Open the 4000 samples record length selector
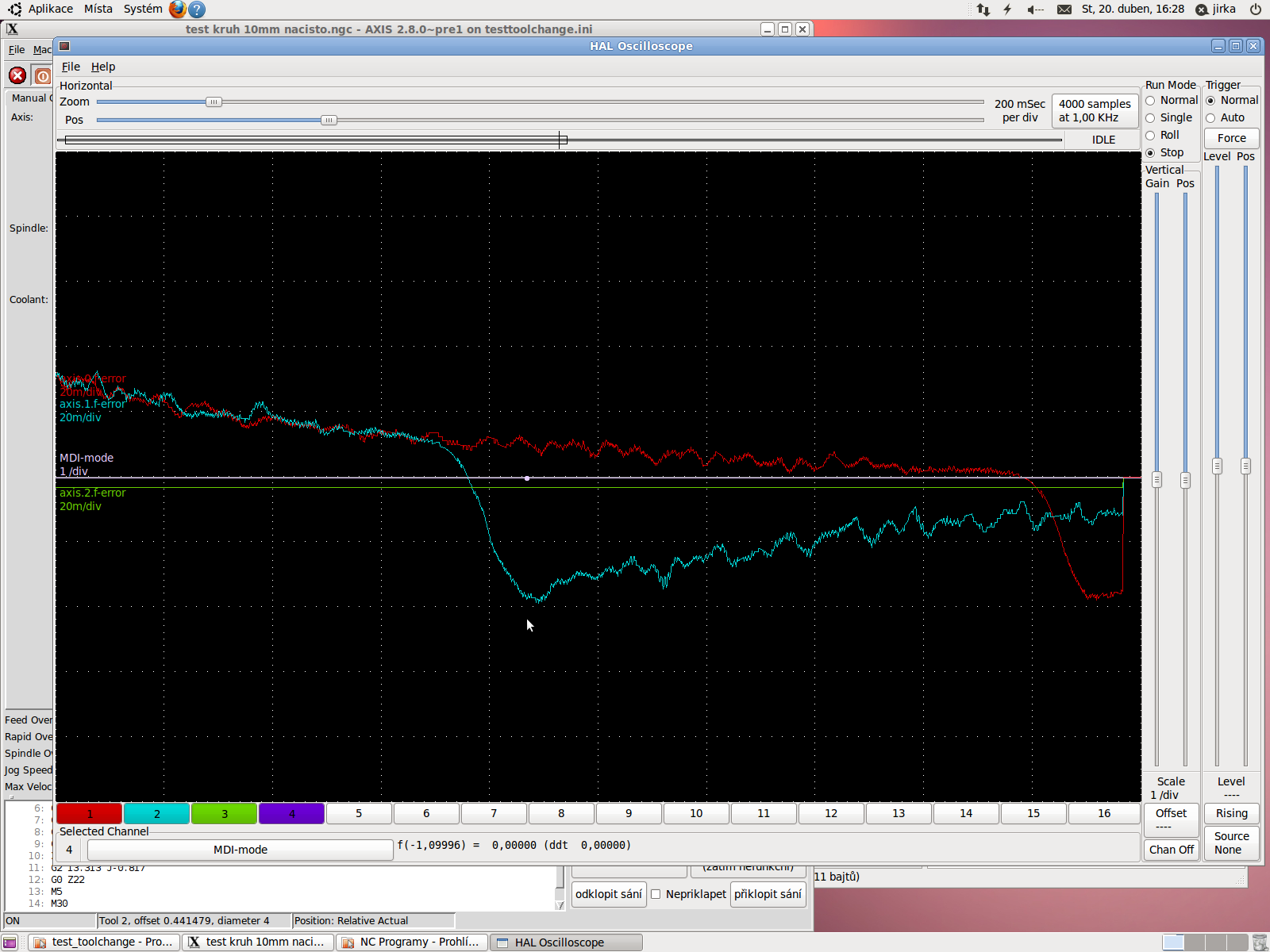Screen dimensions: 1270x952 [x=1095, y=110]
